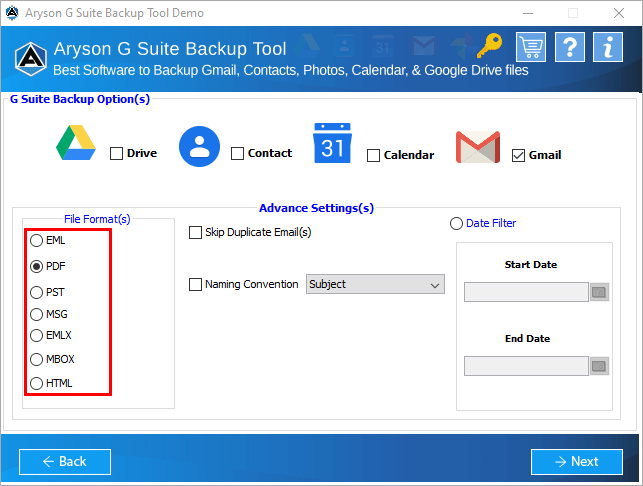
Task: Click the Next button
Action: pos(577,462)
